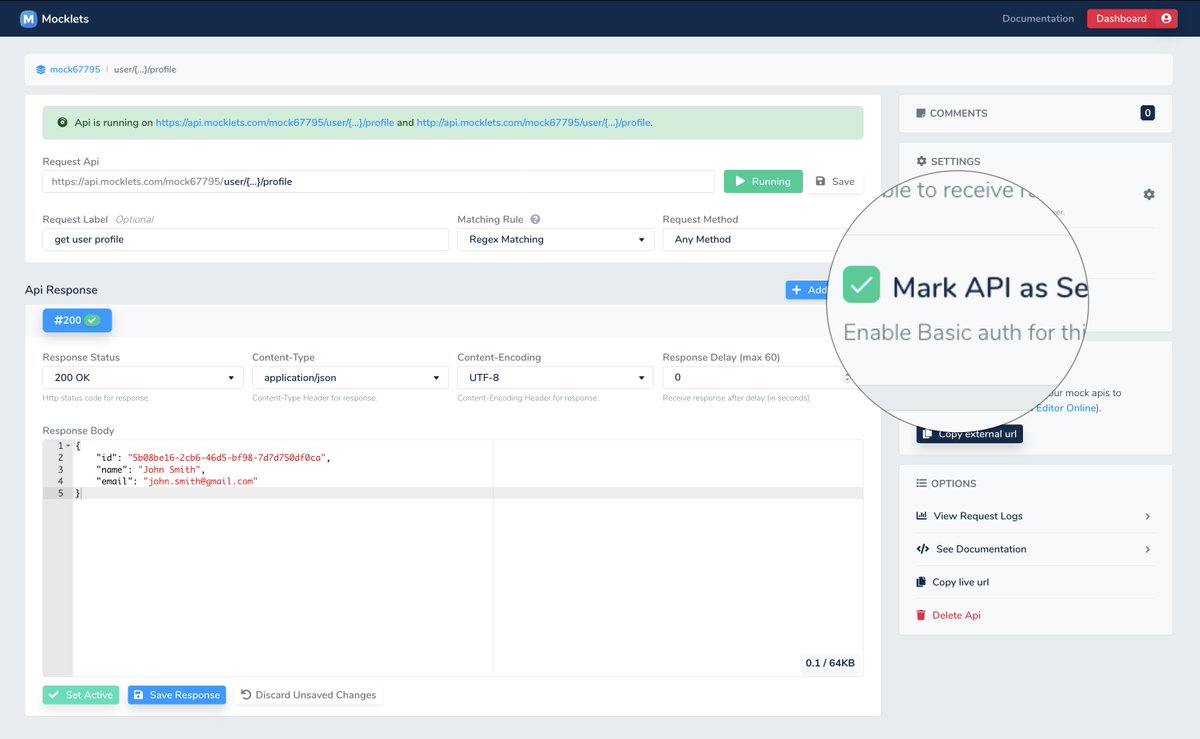The image size is (1200, 739).
Task: Click the play icon in Running button
Action: (x=740, y=182)
